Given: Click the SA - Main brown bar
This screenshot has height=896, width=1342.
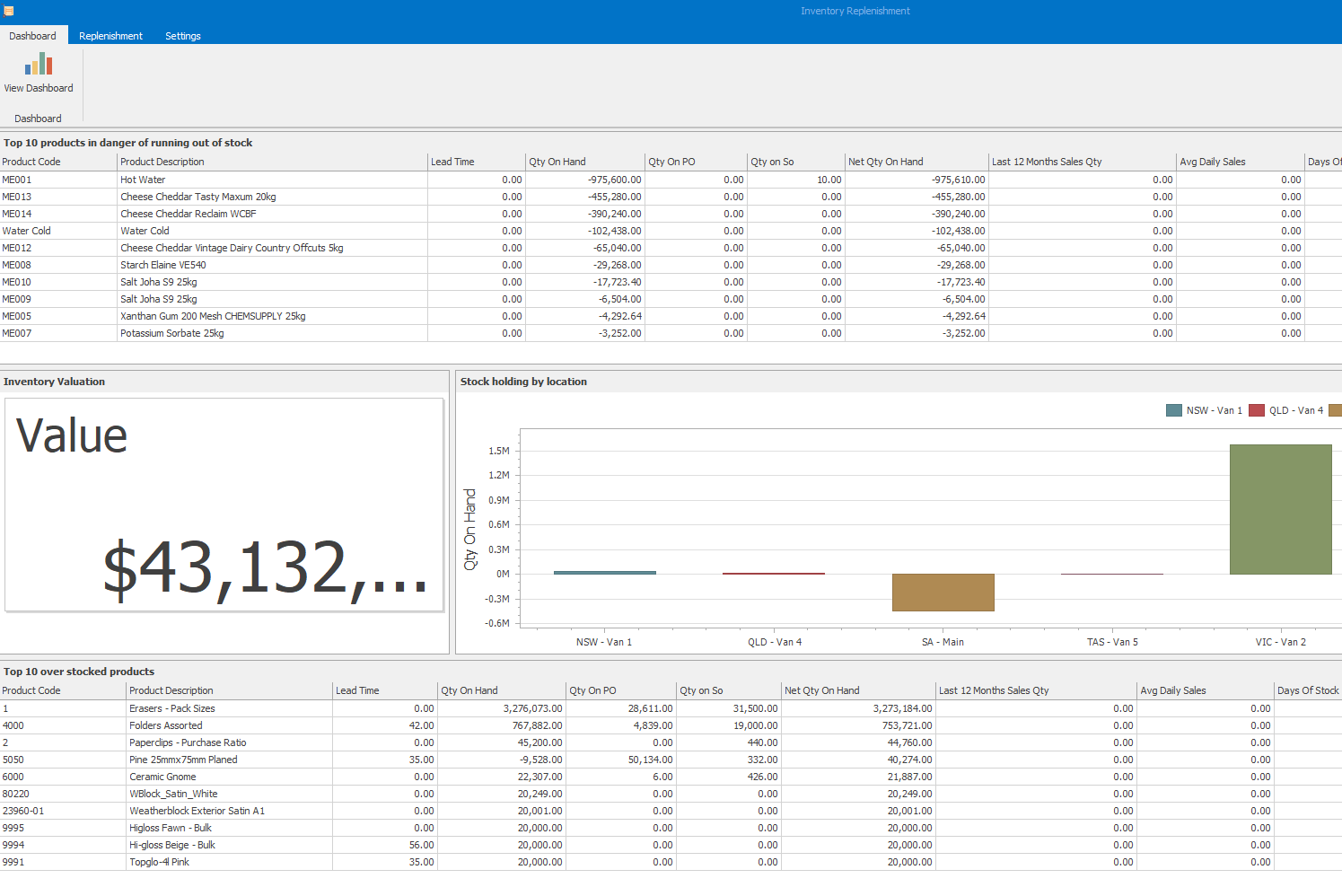Looking at the screenshot, I should [943, 593].
